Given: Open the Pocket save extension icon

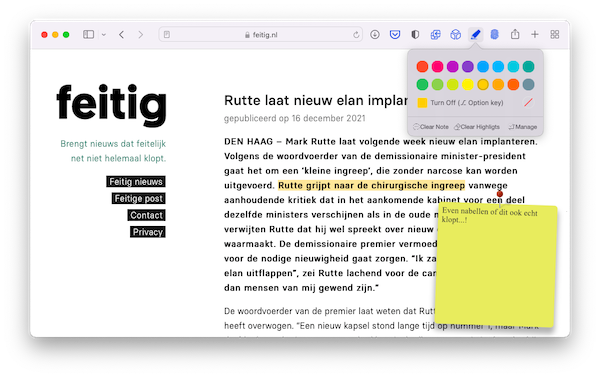Looking at the screenshot, I should point(395,35).
